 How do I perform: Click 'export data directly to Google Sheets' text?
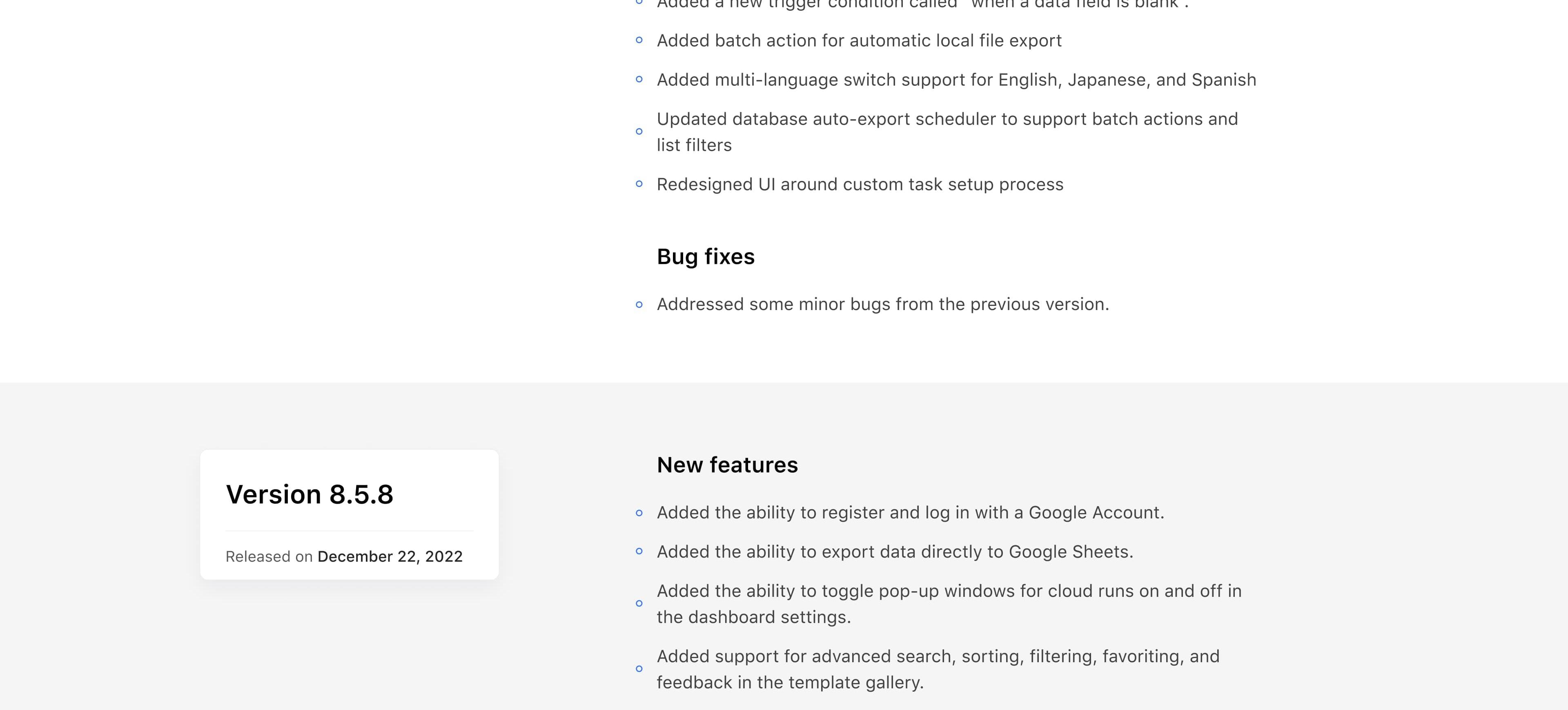point(895,551)
